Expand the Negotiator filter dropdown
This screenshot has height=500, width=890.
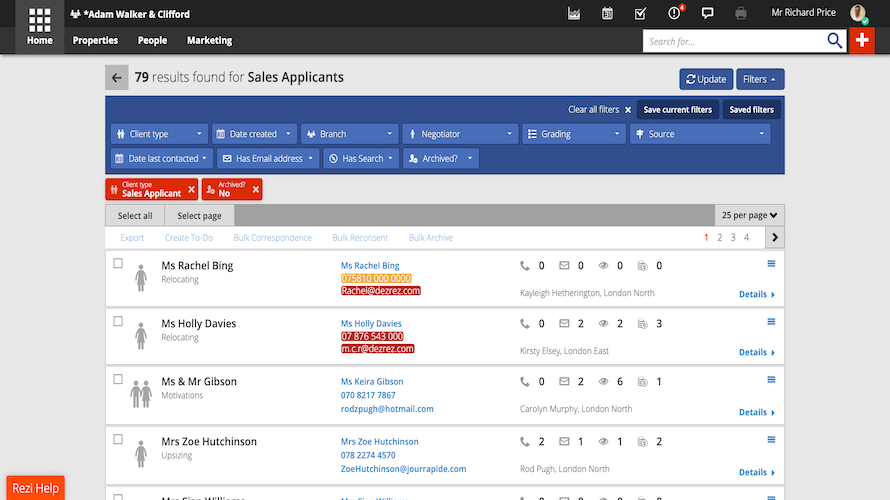tap(460, 134)
